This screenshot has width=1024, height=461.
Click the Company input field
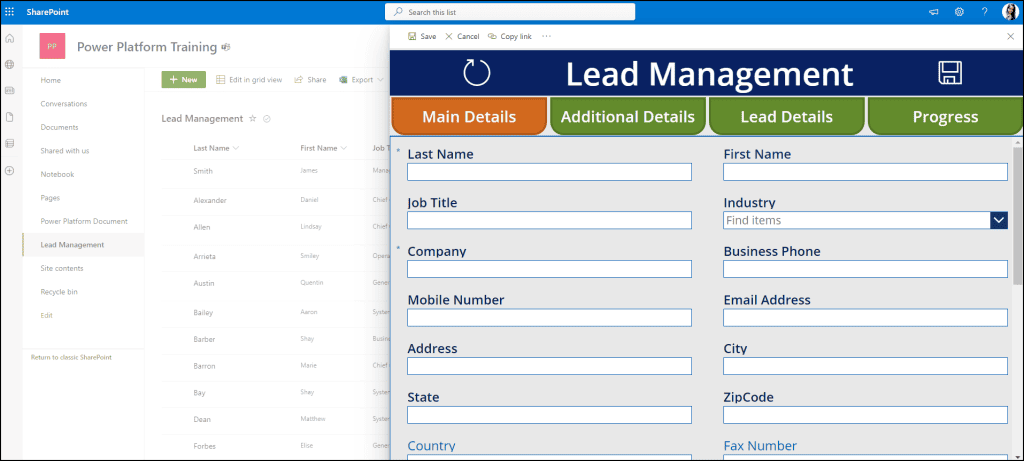coord(549,269)
